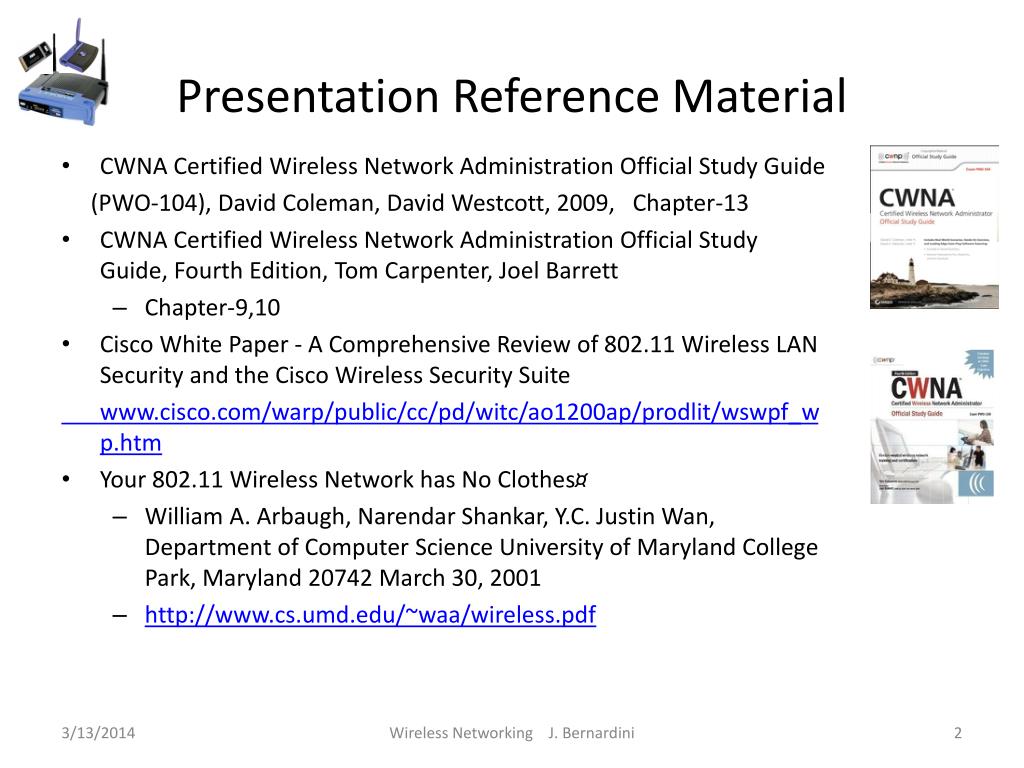Viewport: 1024px width, 768px height.
Task: Click "Park, Maryland 20742 March 30, 2001"
Action: (x=343, y=578)
